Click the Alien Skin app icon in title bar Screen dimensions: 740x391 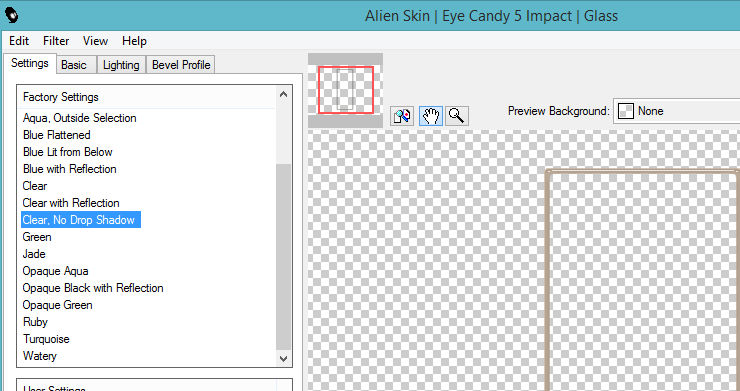pos(12,16)
